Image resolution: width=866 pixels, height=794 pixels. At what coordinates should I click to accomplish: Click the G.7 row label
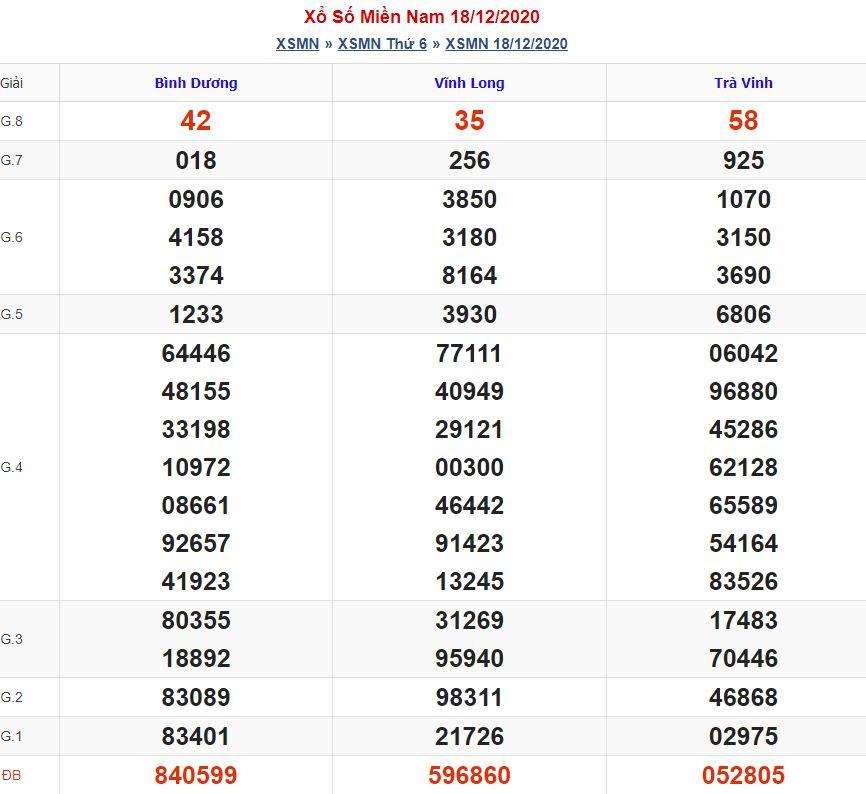point(12,160)
